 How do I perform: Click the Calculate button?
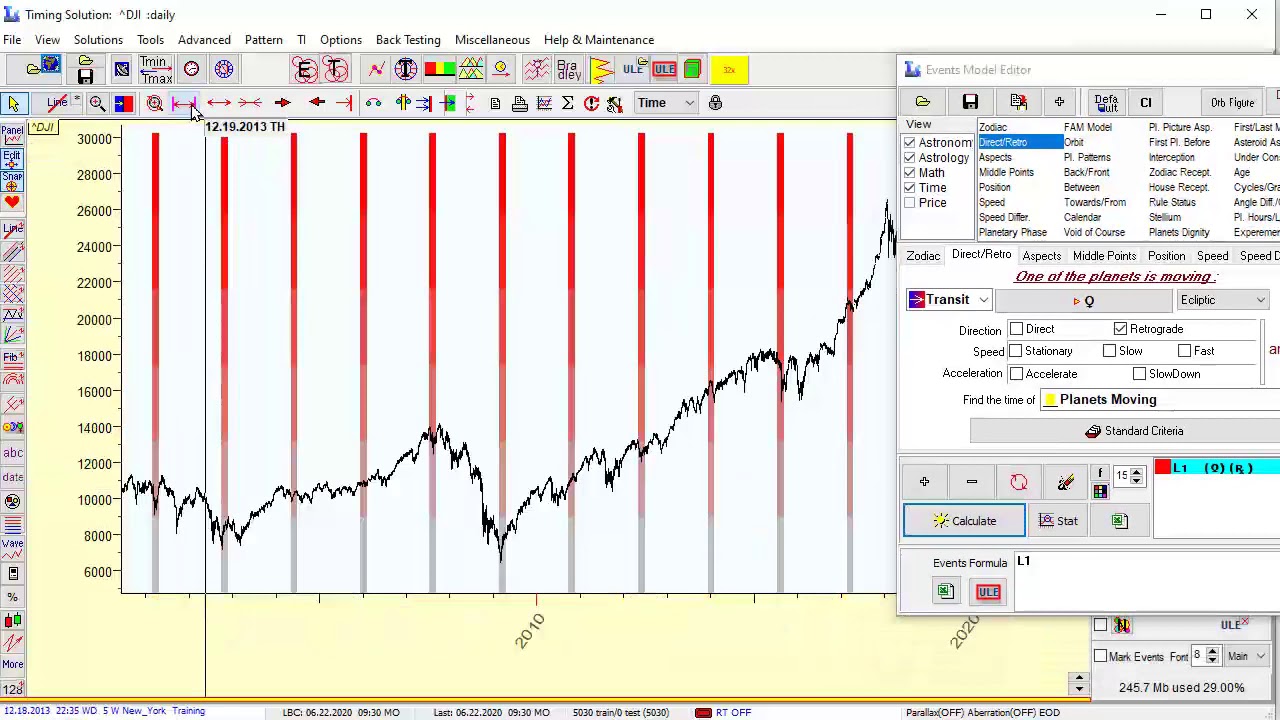pyautogui.click(x=964, y=521)
